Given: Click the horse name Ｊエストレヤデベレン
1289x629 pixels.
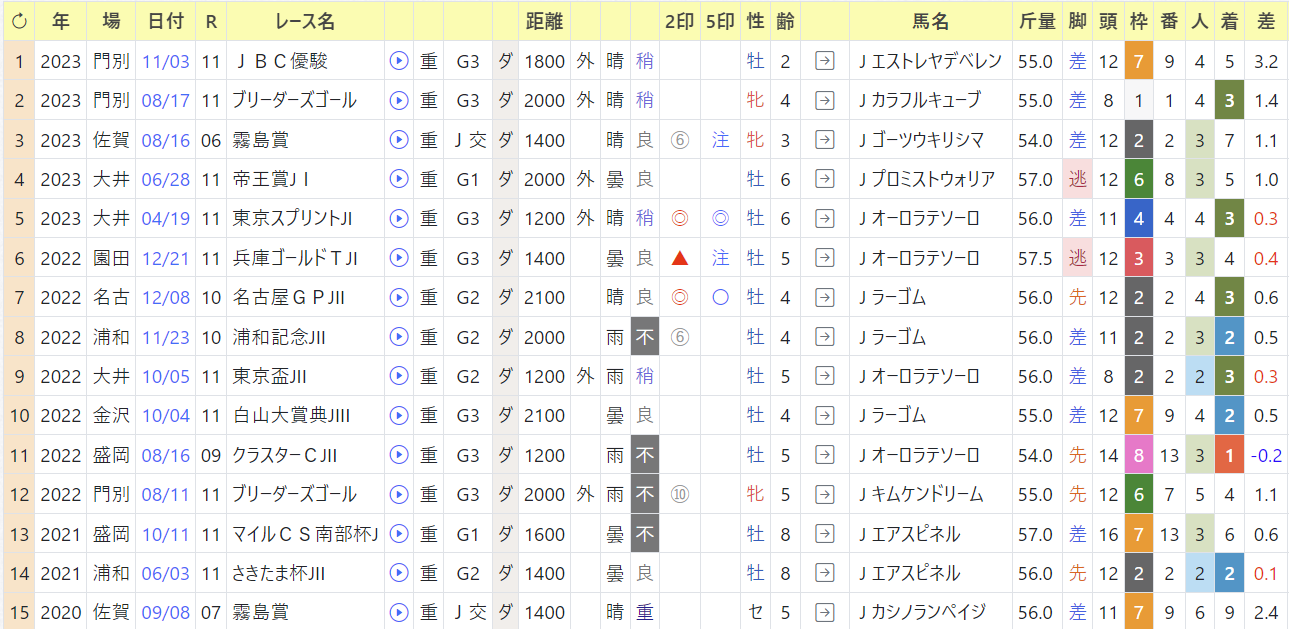Looking at the screenshot, I should tap(930, 61).
